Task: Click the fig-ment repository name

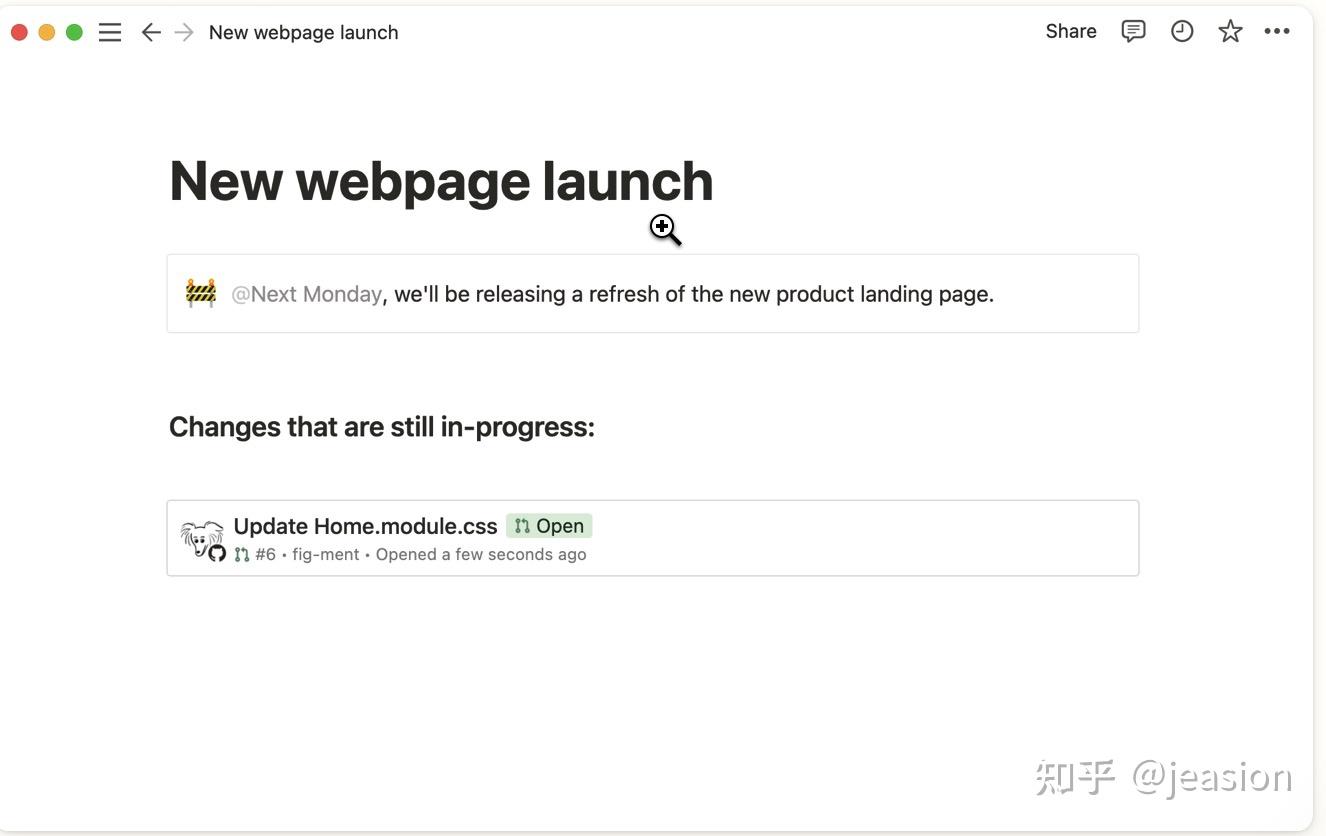Action: coord(325,555)
